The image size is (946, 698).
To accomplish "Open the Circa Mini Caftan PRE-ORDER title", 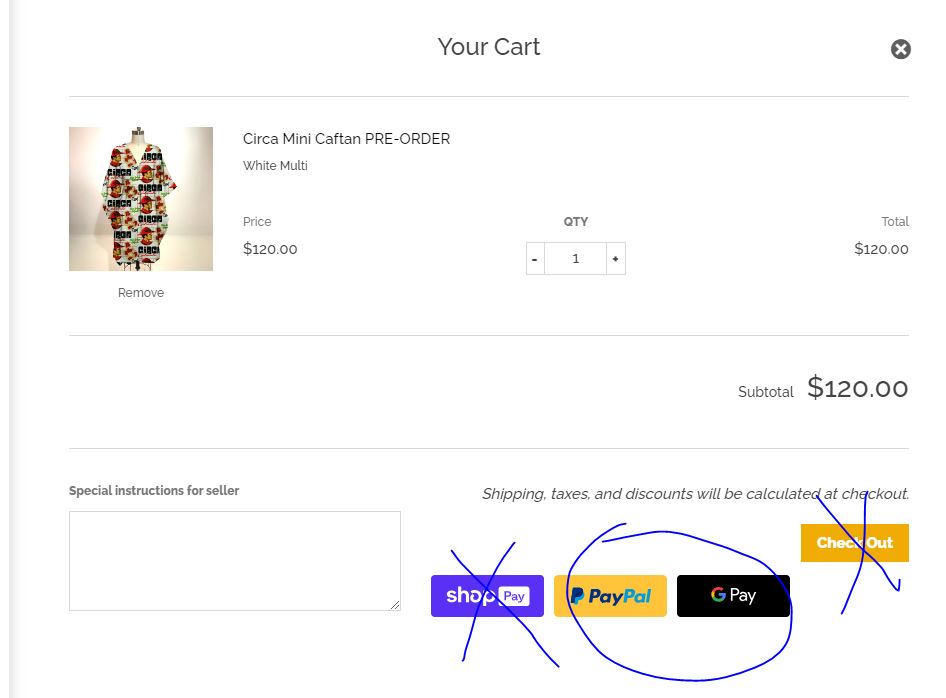I will 346,139.
